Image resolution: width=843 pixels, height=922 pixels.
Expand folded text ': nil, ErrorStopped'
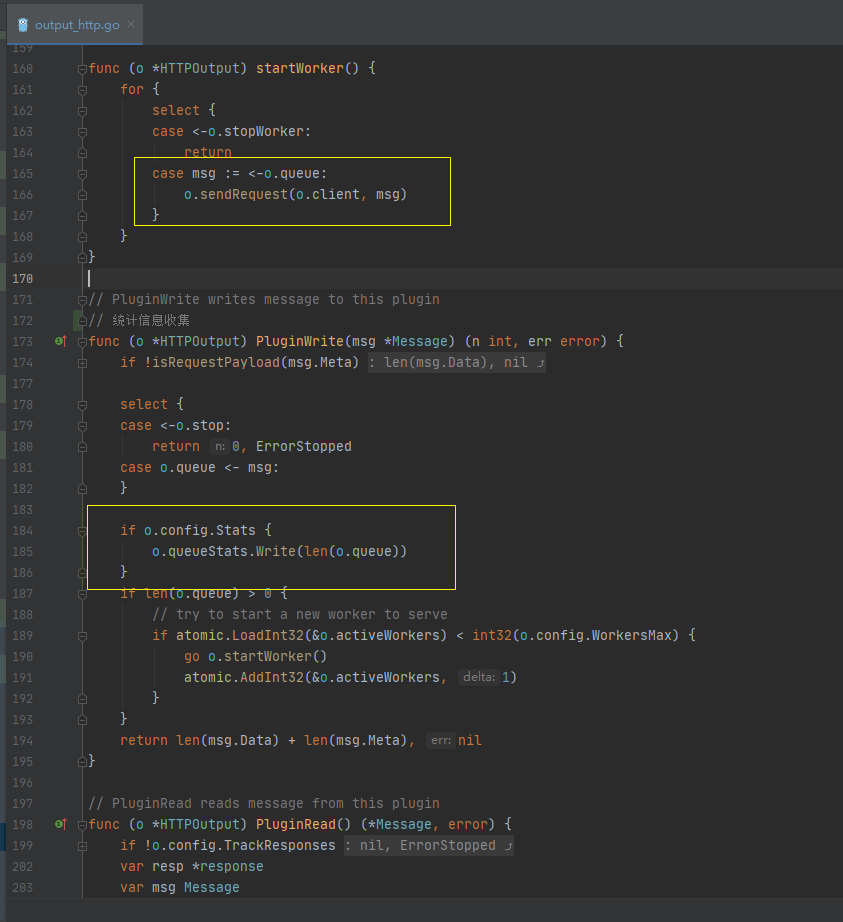[429, 846]
